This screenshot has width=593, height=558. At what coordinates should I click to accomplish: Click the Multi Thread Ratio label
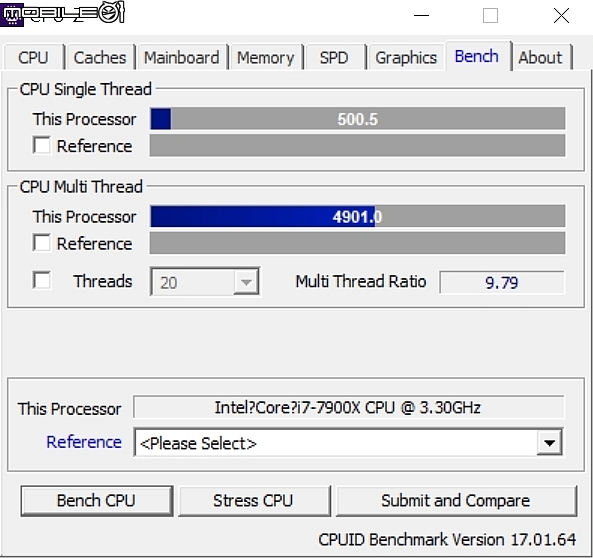pyautogui.click(x=361, y=281)
